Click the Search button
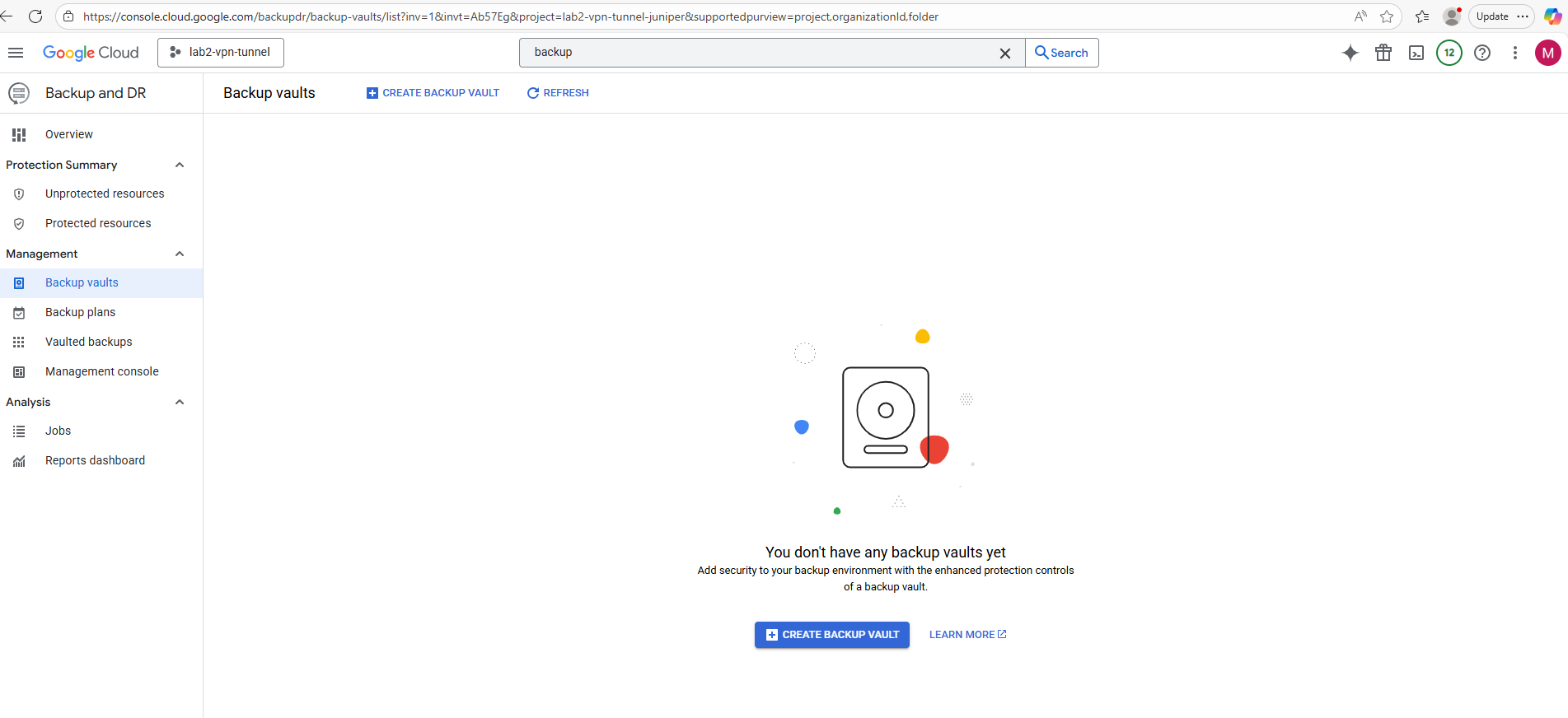The width and height of the screenshot is (1568, 718). click(1062, 53)
